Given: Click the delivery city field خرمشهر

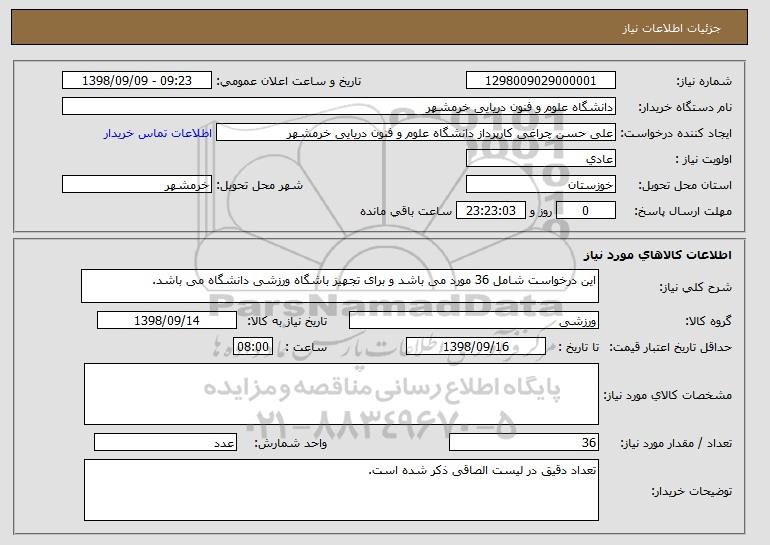Looking at the screenshot, I should (137, 185).
